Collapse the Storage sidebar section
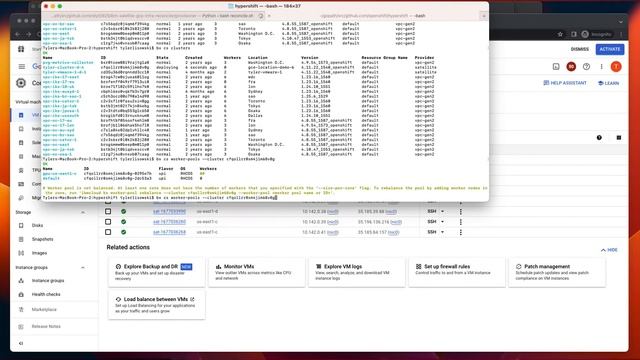 83,213
